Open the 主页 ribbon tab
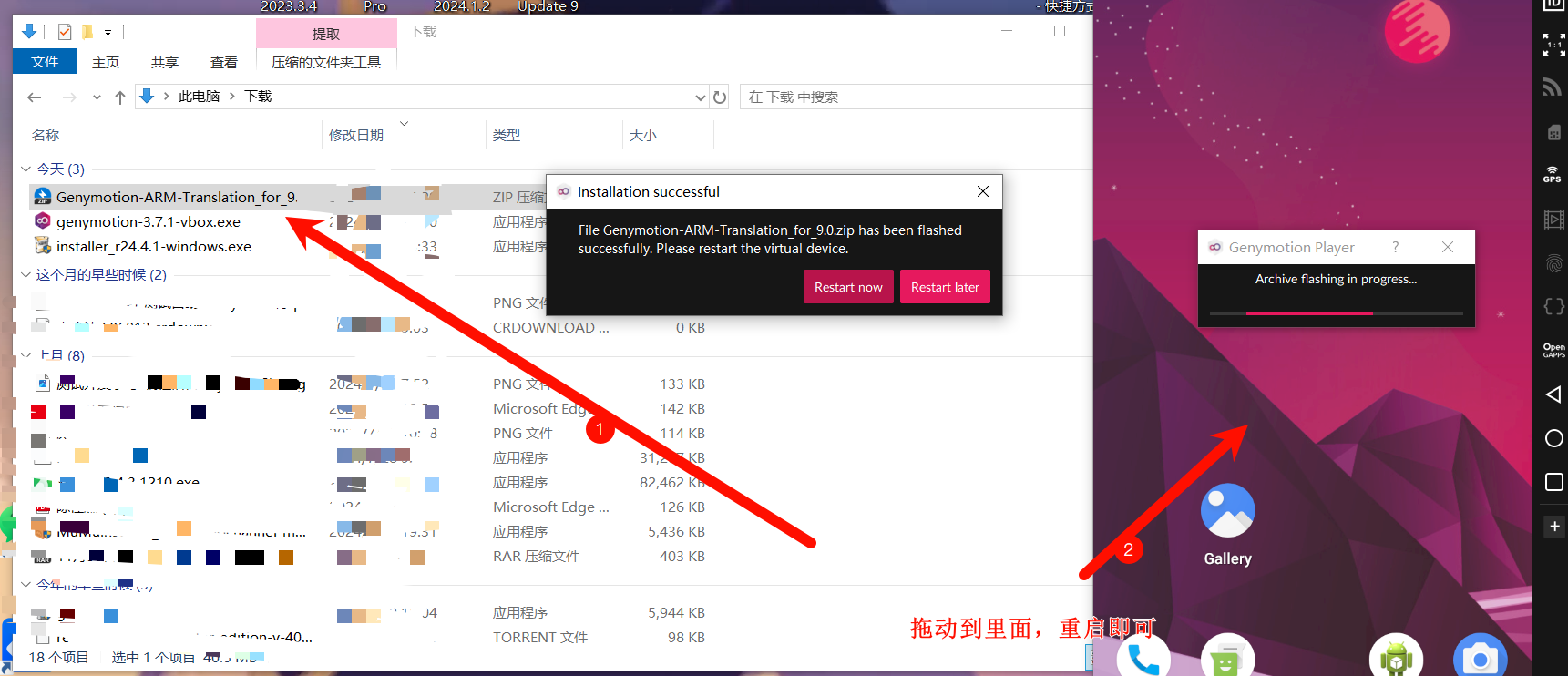This screenshot has height=676, width=1568. pos(106,62)
